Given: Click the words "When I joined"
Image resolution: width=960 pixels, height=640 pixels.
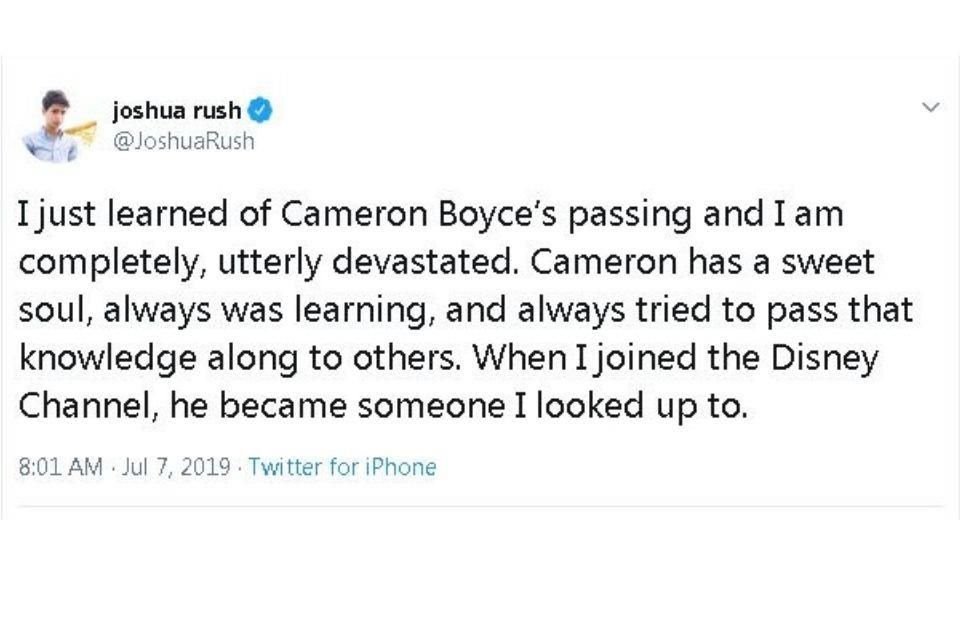Looking at the screenshot, I should pyautogui.click(x=584, y=359).
